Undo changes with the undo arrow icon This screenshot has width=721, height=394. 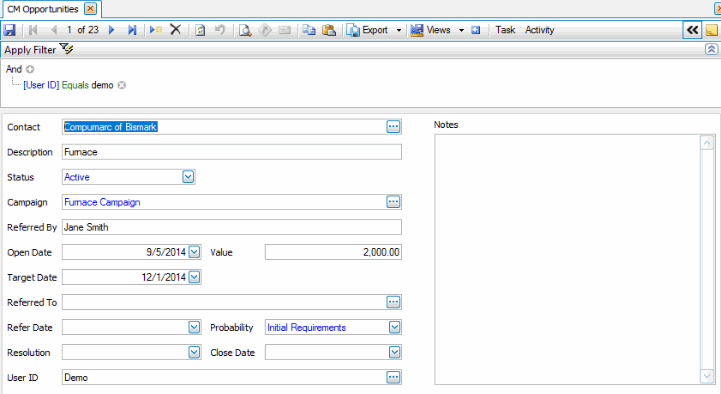coord(220,30)
